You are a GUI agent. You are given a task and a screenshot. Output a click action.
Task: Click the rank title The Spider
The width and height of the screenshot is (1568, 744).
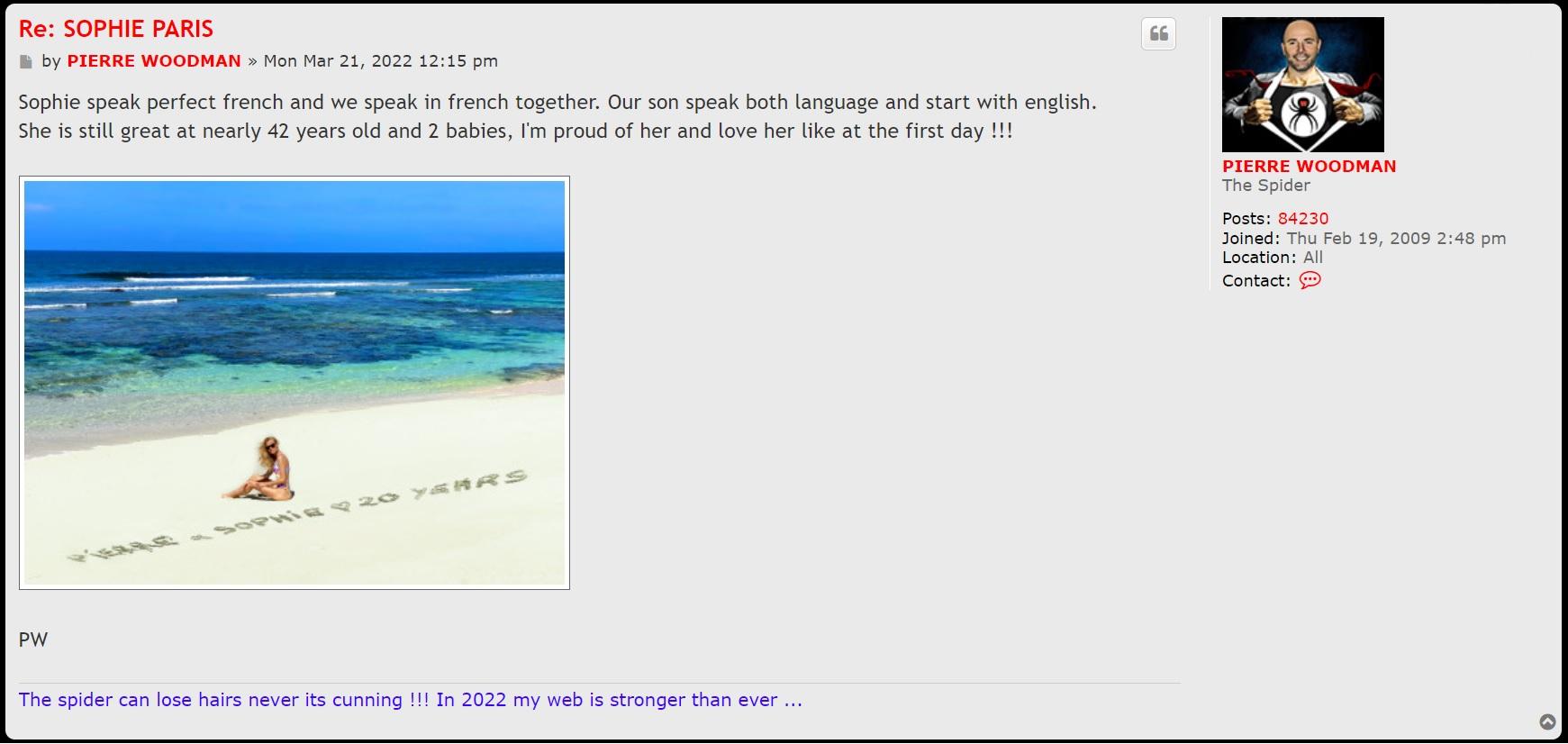point(1265,186)
